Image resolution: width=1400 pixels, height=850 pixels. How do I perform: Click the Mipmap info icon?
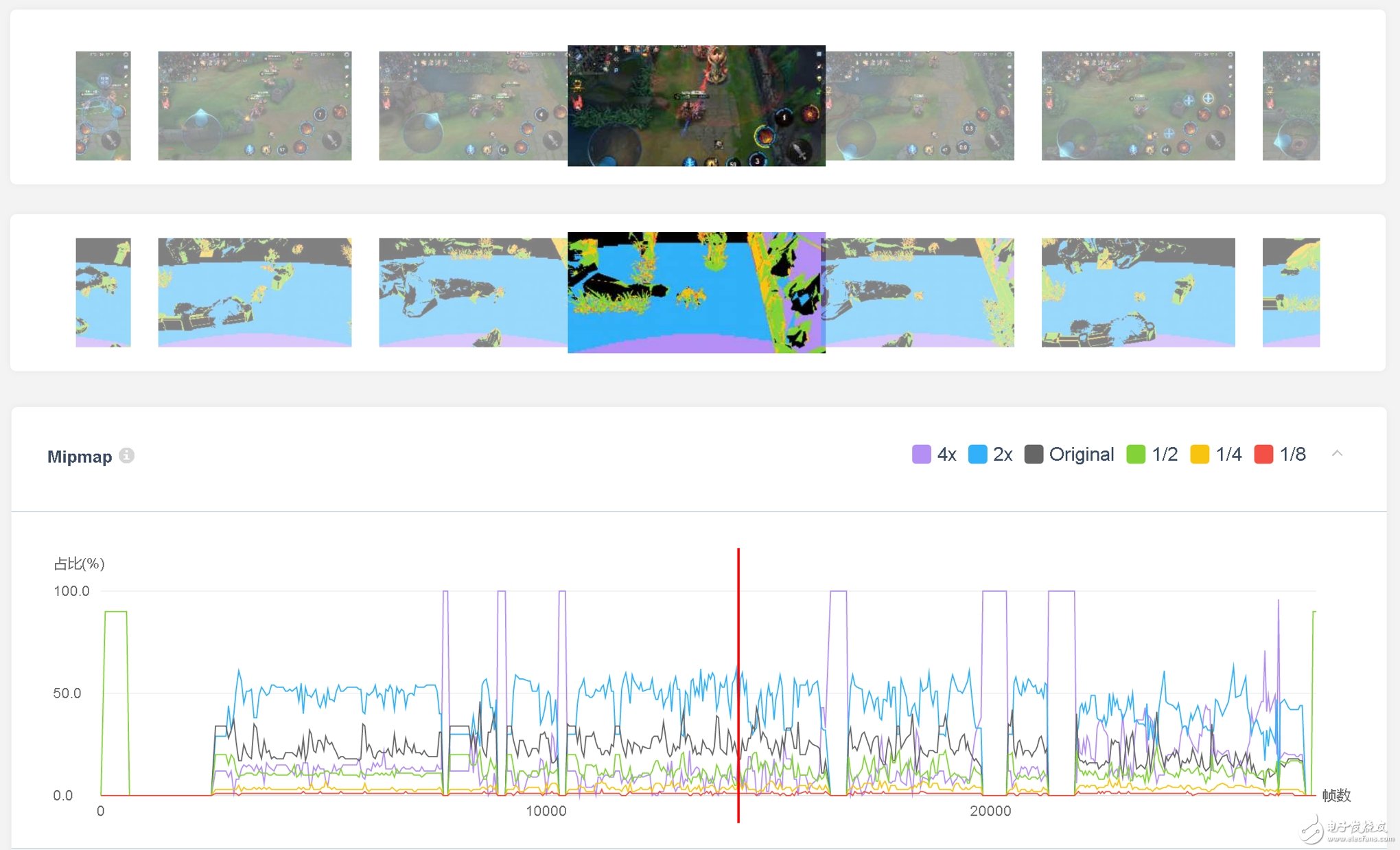127,455
